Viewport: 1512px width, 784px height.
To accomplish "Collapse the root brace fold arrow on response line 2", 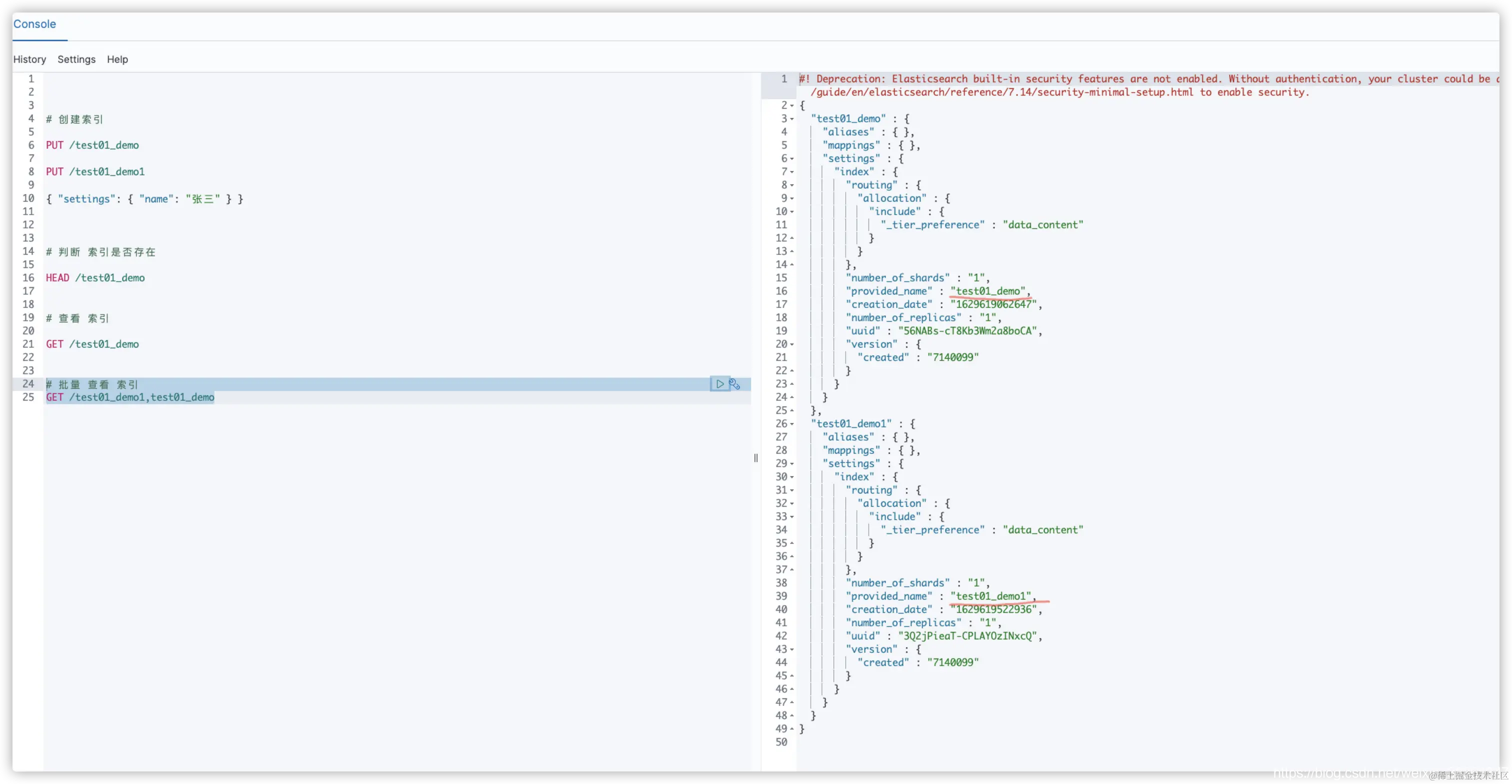I will (x=792, y=106).
